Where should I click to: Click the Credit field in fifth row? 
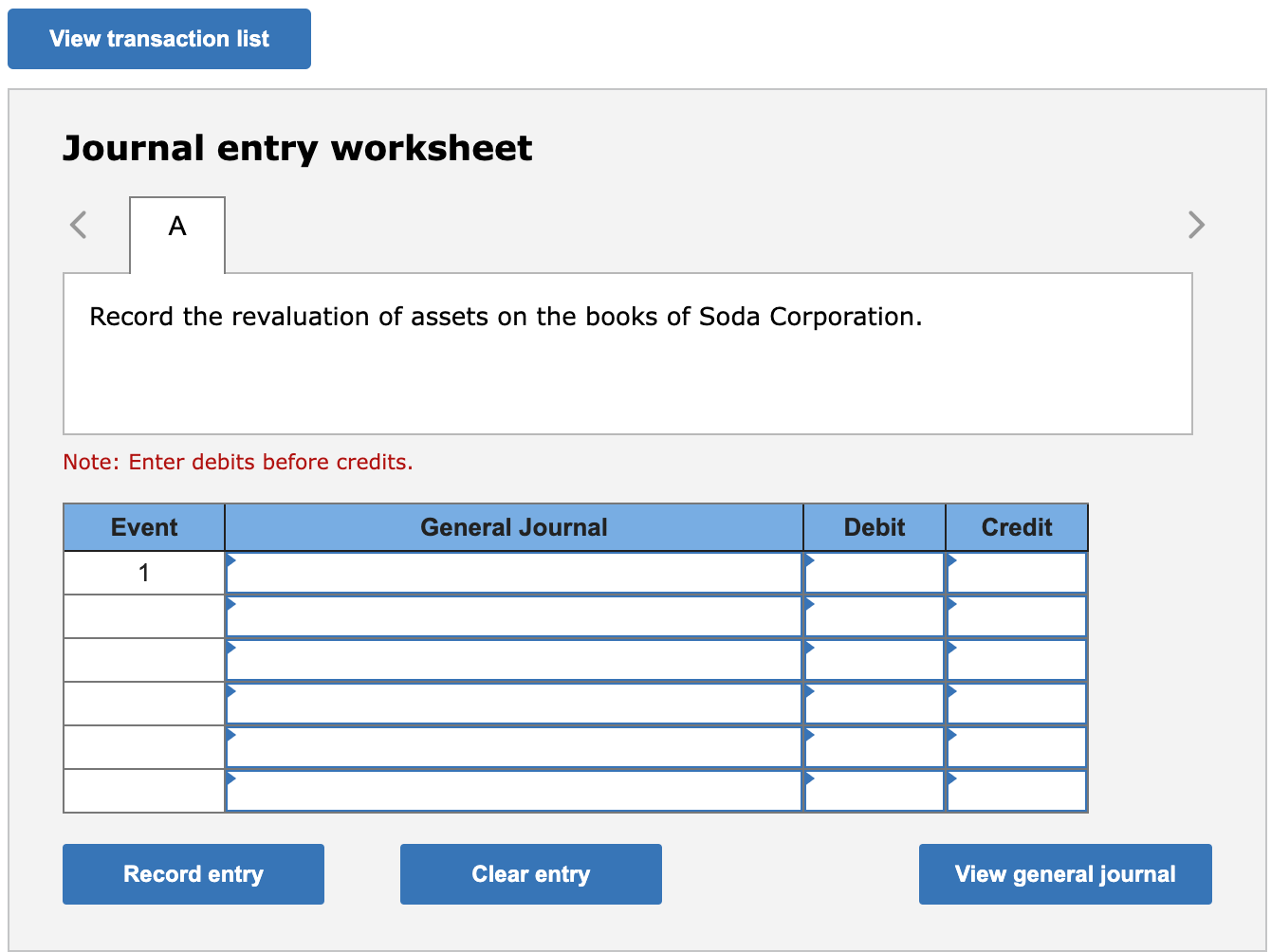(x=1017, y=747)
